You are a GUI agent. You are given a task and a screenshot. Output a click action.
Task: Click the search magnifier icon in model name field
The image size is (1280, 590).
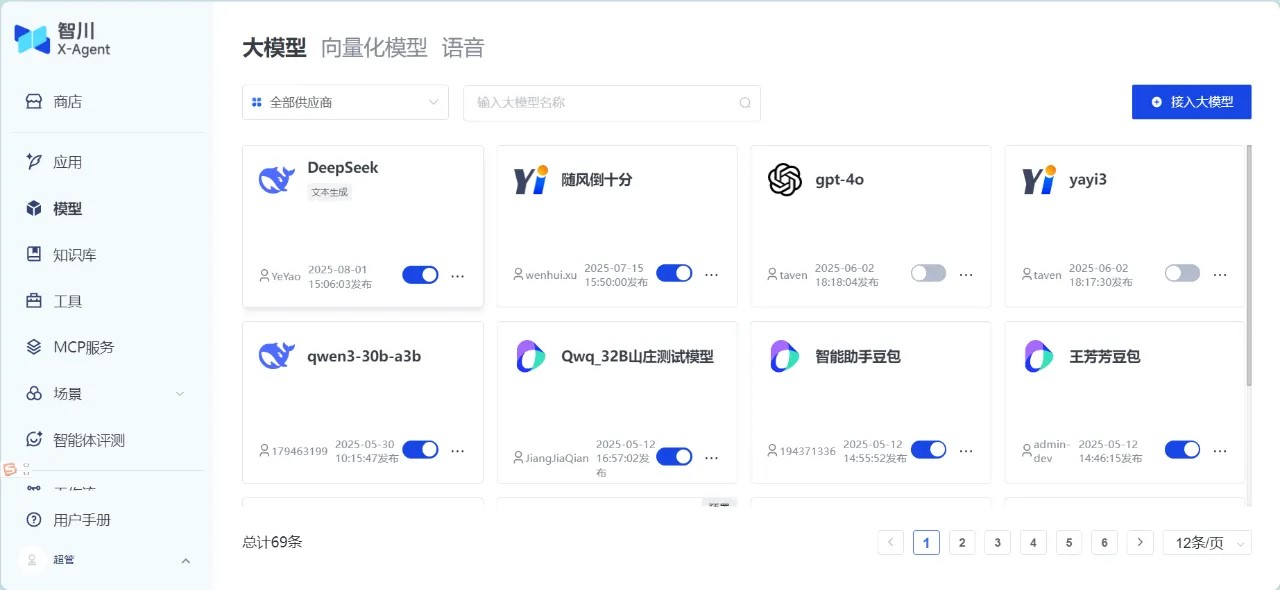coord(745,103)
